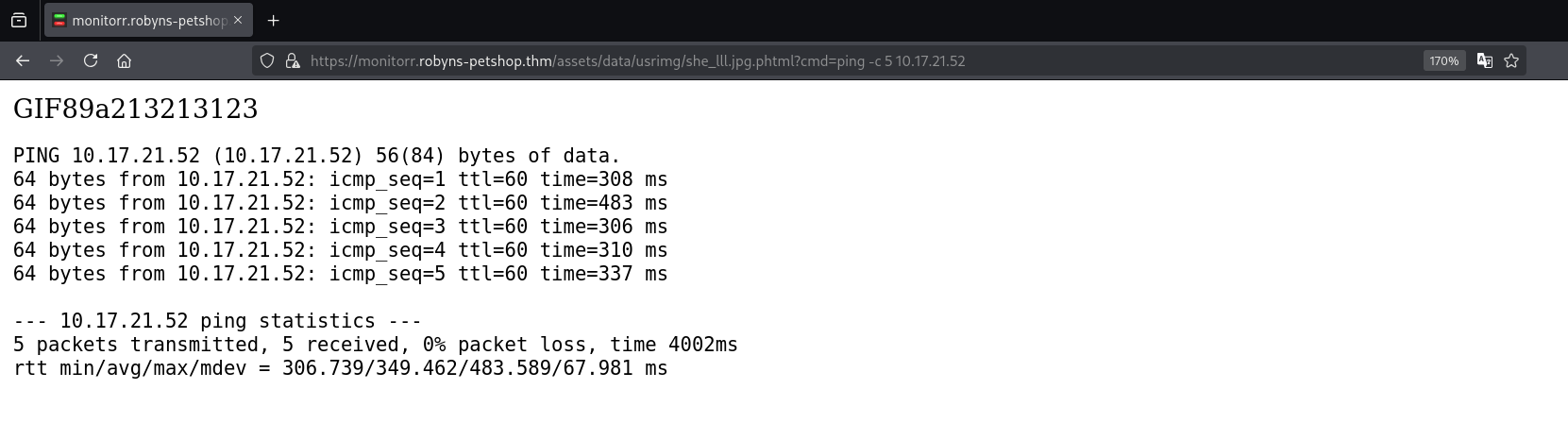The height and width of the screenshot is (440, 1568).
Task: Show site security lock information
Action: pyautogui.click(x=293, y=60)
